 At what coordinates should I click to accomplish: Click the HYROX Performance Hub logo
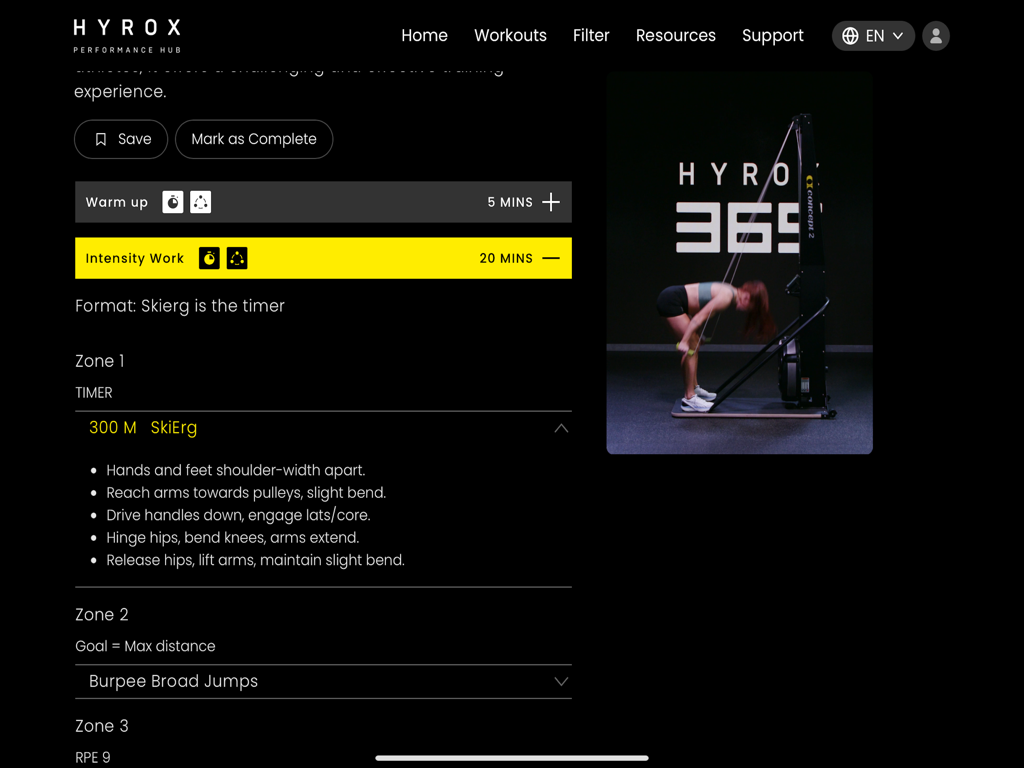[126, 34]
